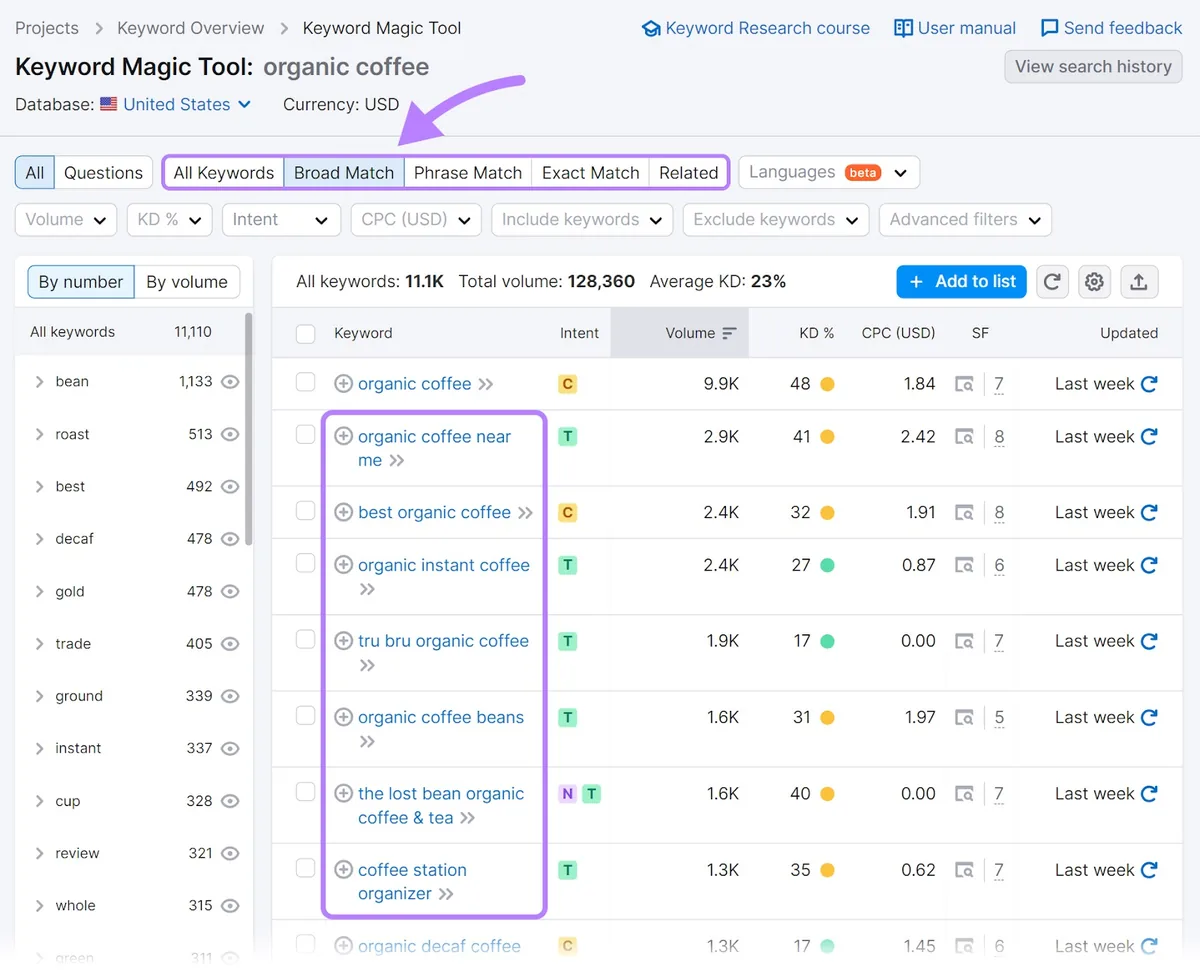1200x977 pixels.
Task: Switch to the Phrase Match tab
Action: tap(468, 173)
